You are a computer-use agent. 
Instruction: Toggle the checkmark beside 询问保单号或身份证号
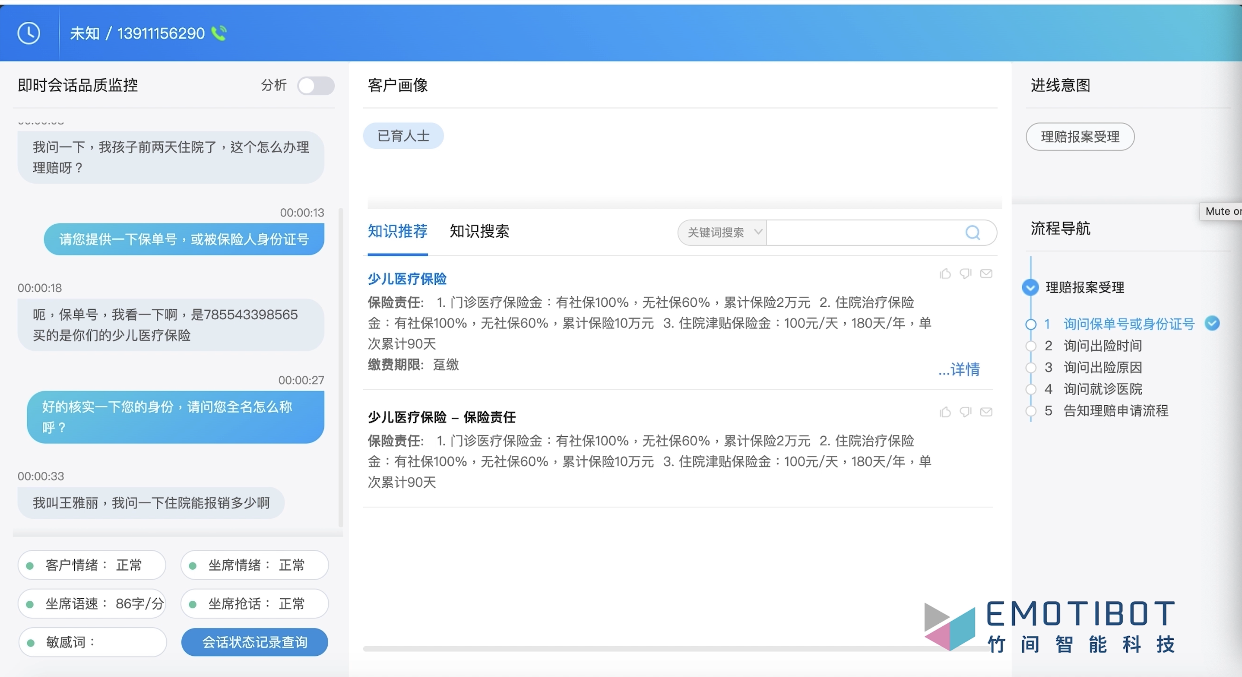click(x=1212, y=323)
